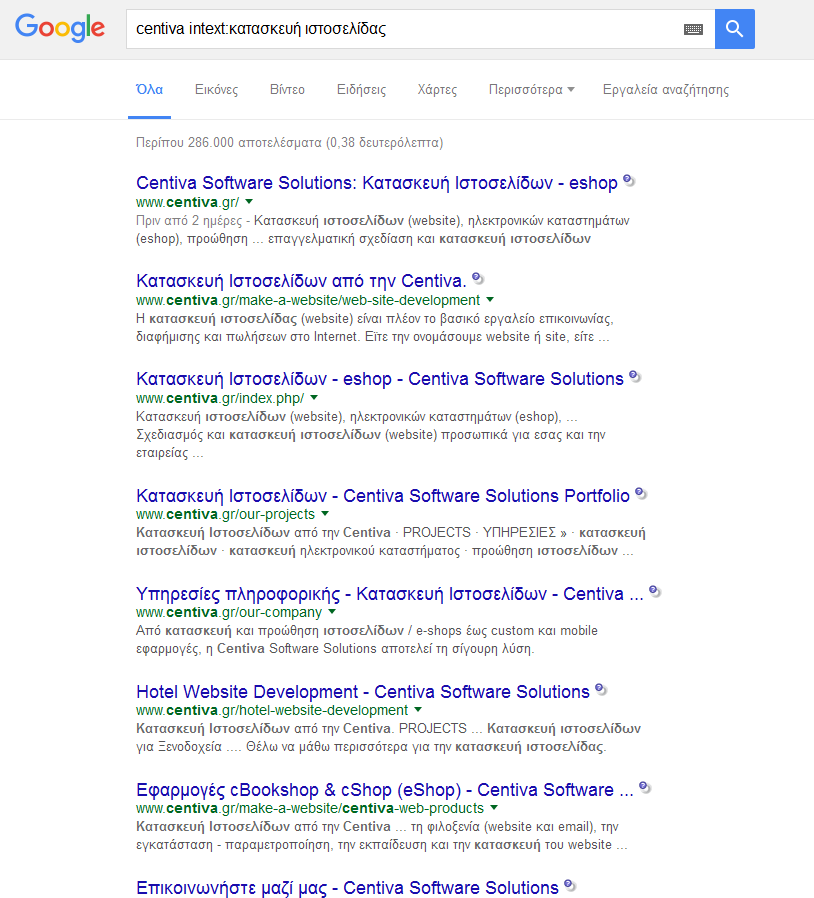Expand arrow next to centiva.gr/index.php/ URL
This screenshot has height=898, width=814.
[x=314, y=397]
